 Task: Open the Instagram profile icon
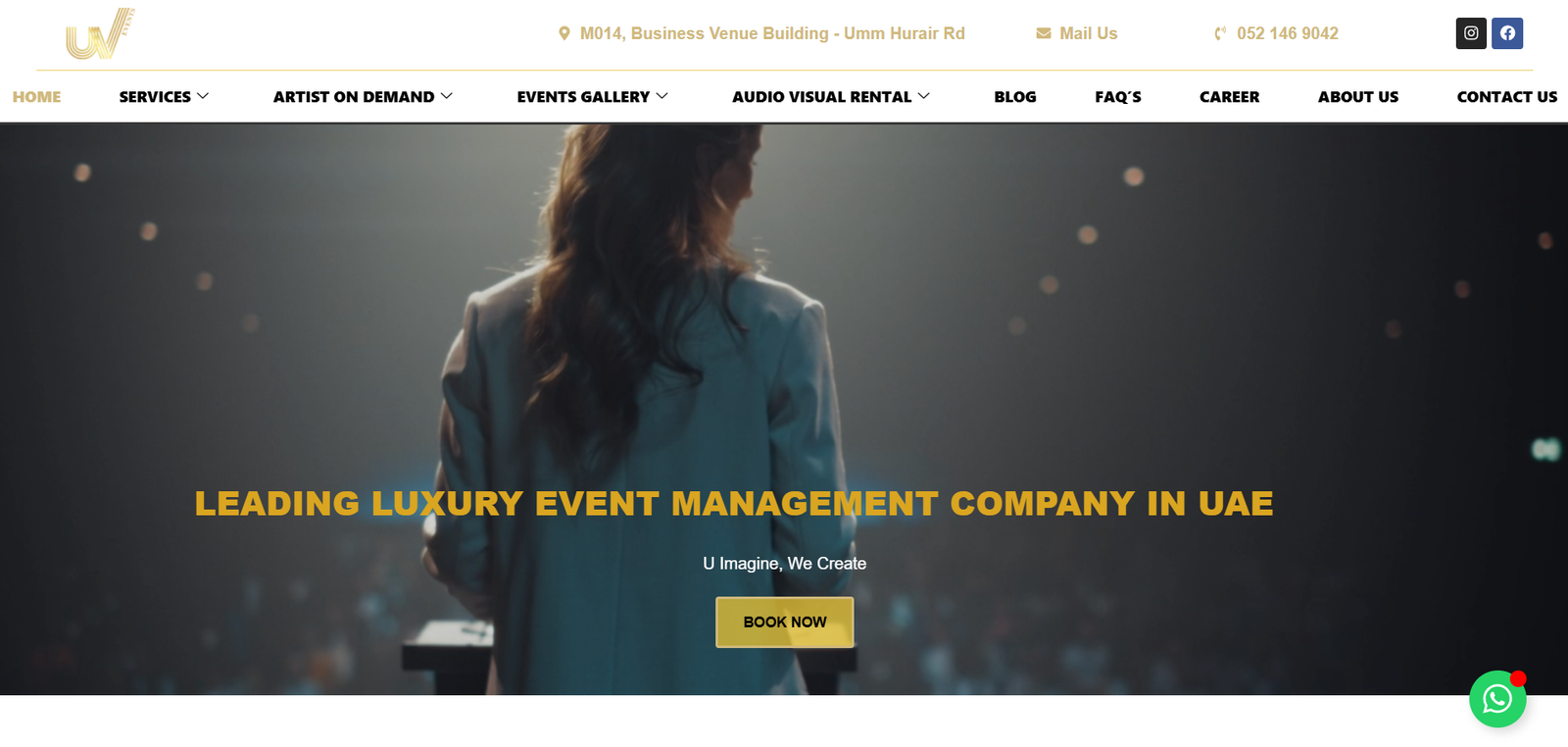[x=1471, y=33]
